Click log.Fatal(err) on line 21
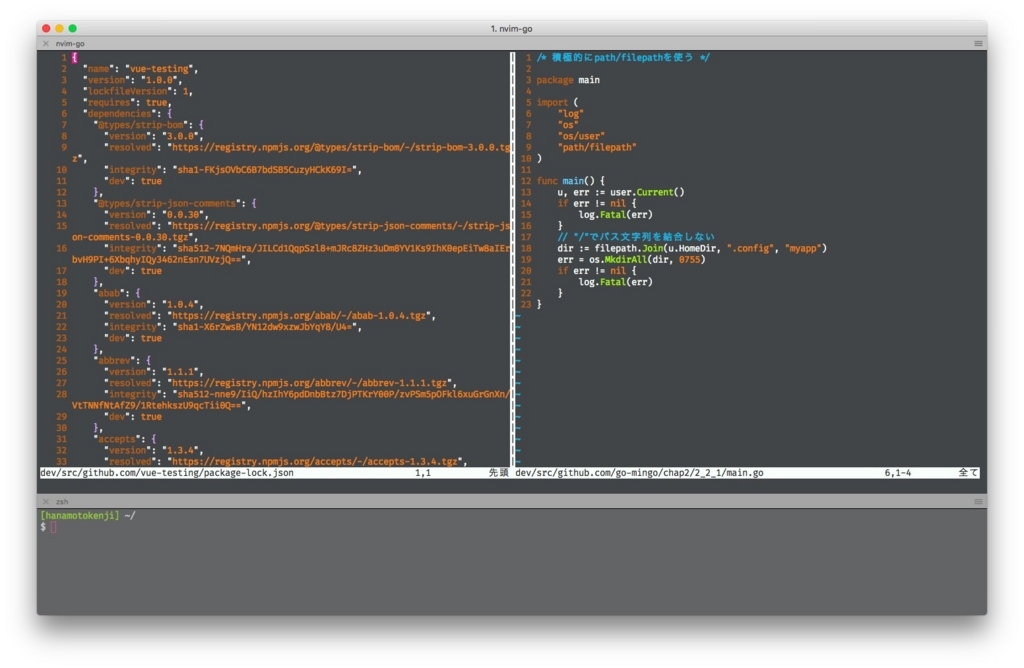 (x=616, y=282)
